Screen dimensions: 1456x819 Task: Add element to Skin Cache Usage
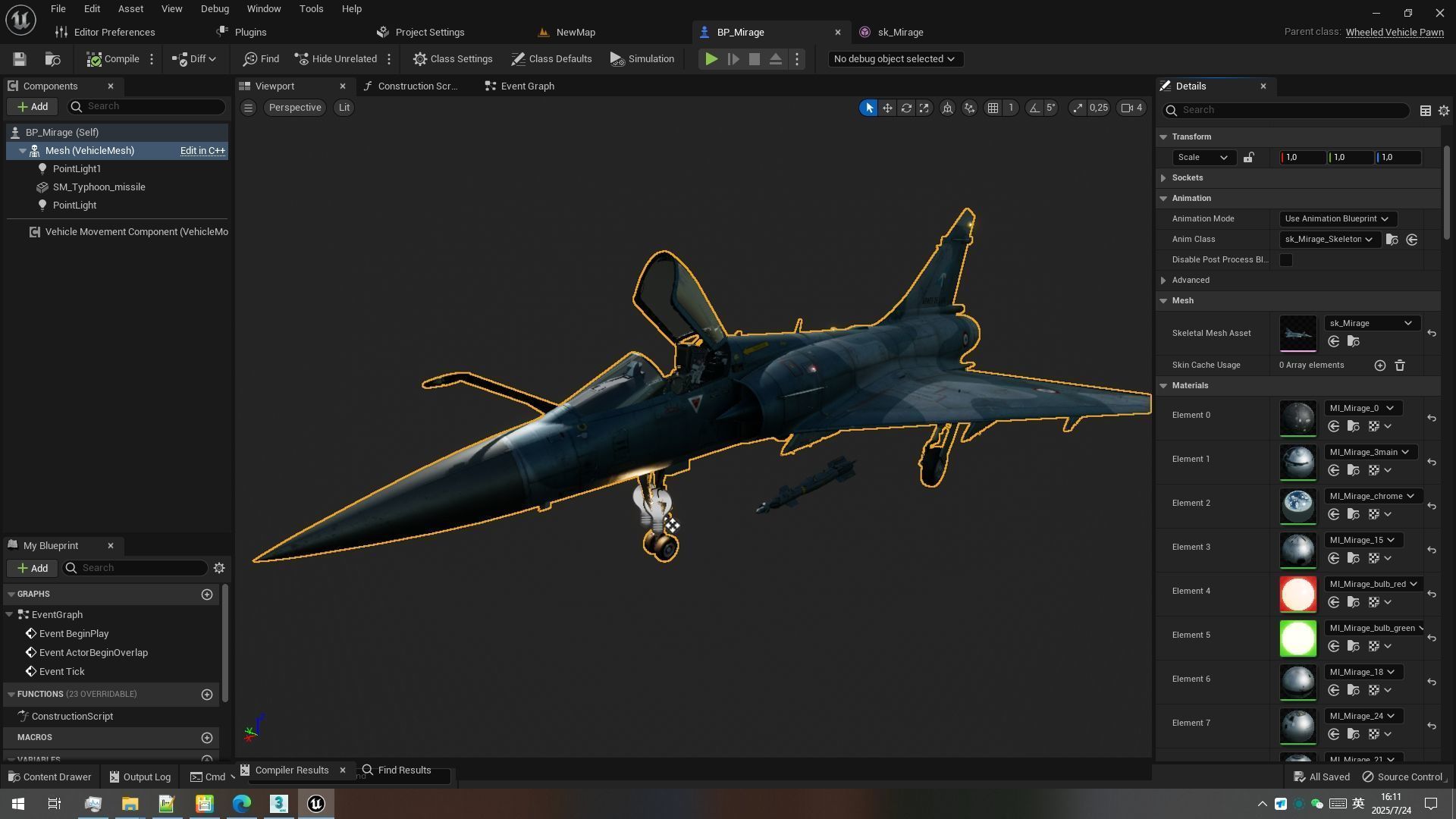coord(1380,366)
